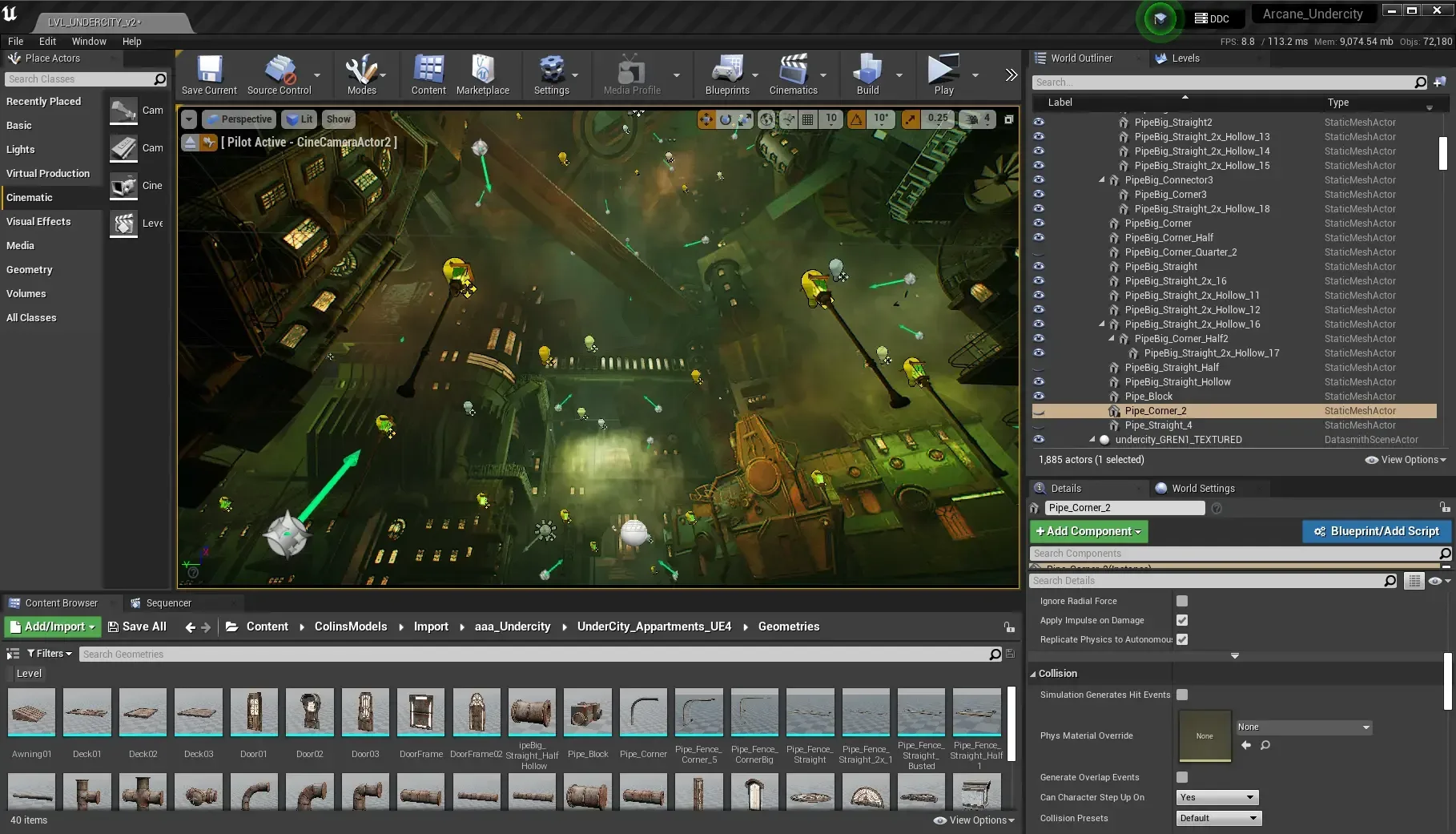Toggle grid snapping in the viewport
This screenshot has width=1456, height=834.
(x=808, y=119)
